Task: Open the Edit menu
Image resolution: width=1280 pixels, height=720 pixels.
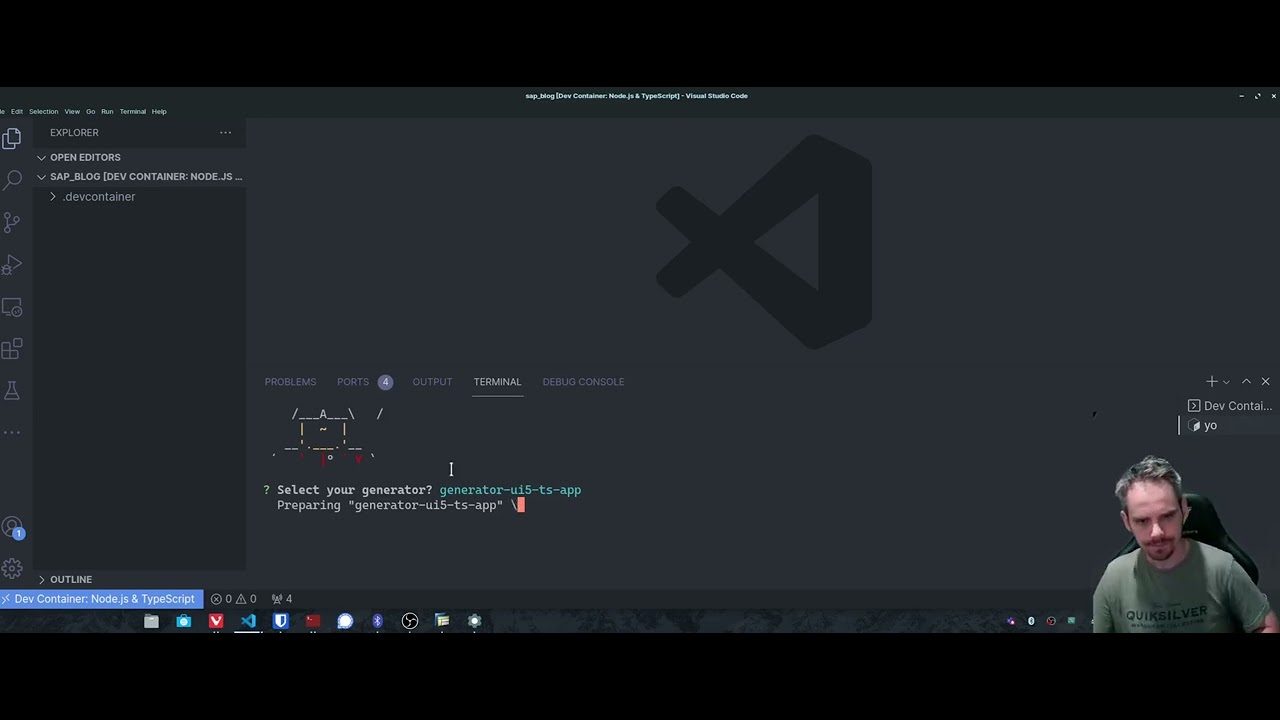Action: click(17, 111)
